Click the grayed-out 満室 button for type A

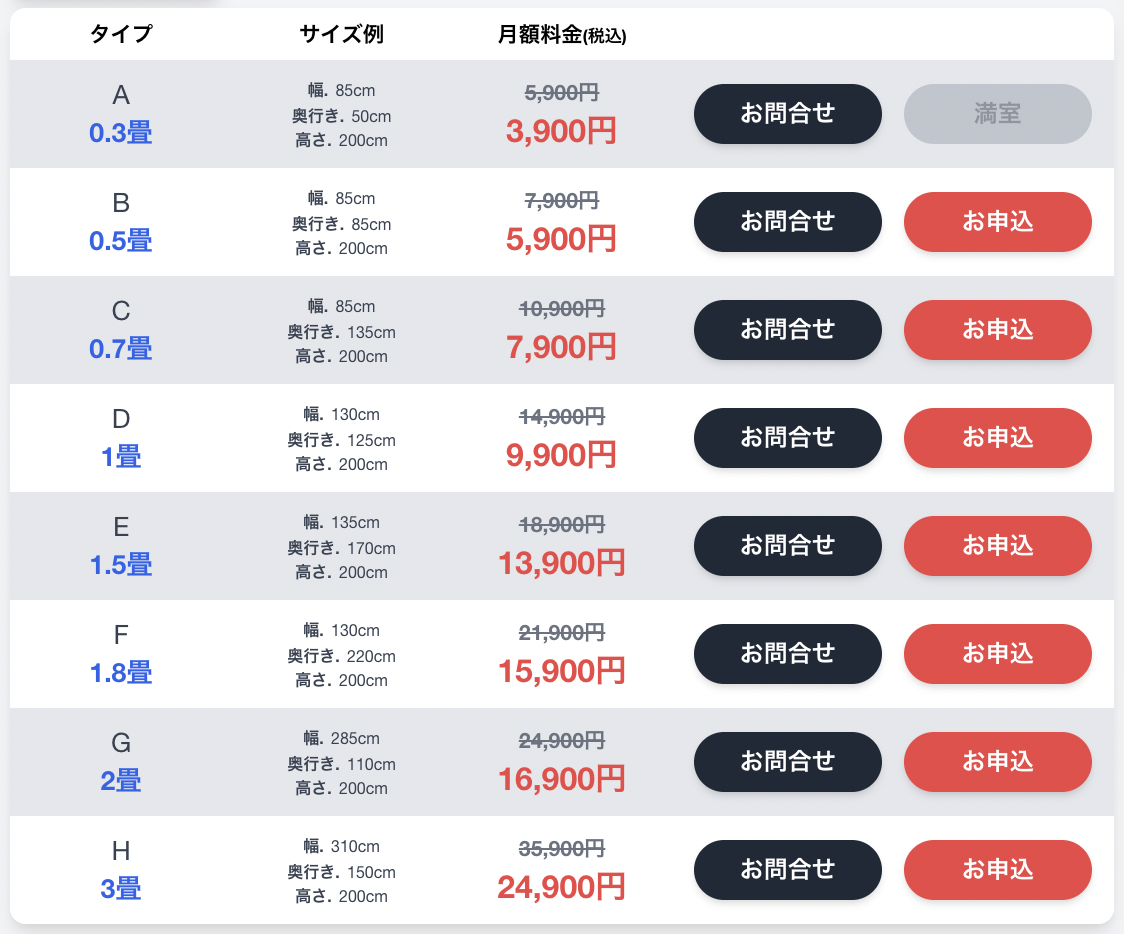point(998,114)
